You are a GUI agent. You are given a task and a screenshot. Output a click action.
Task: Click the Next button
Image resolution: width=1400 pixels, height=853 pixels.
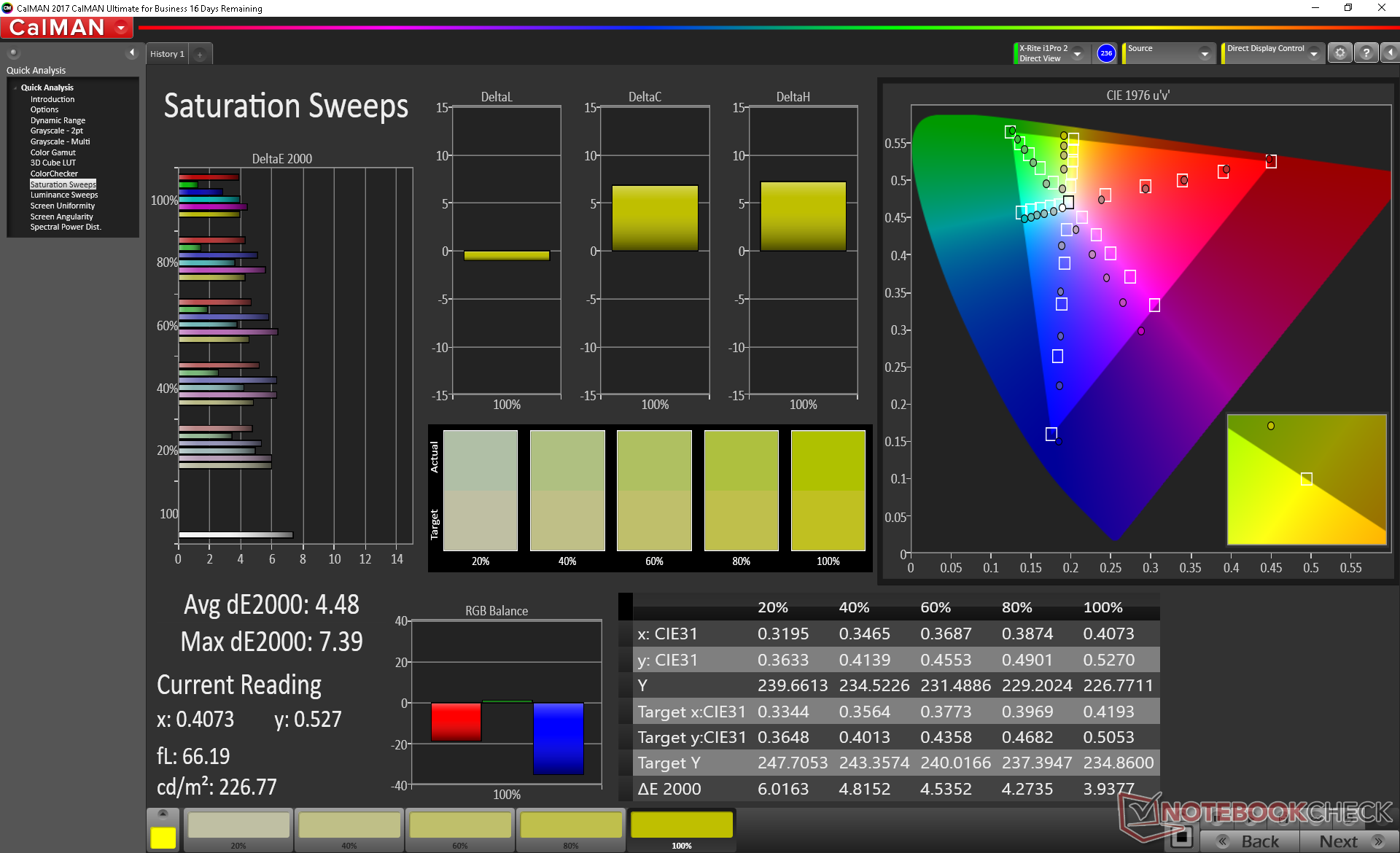[x=1348, y=841]
